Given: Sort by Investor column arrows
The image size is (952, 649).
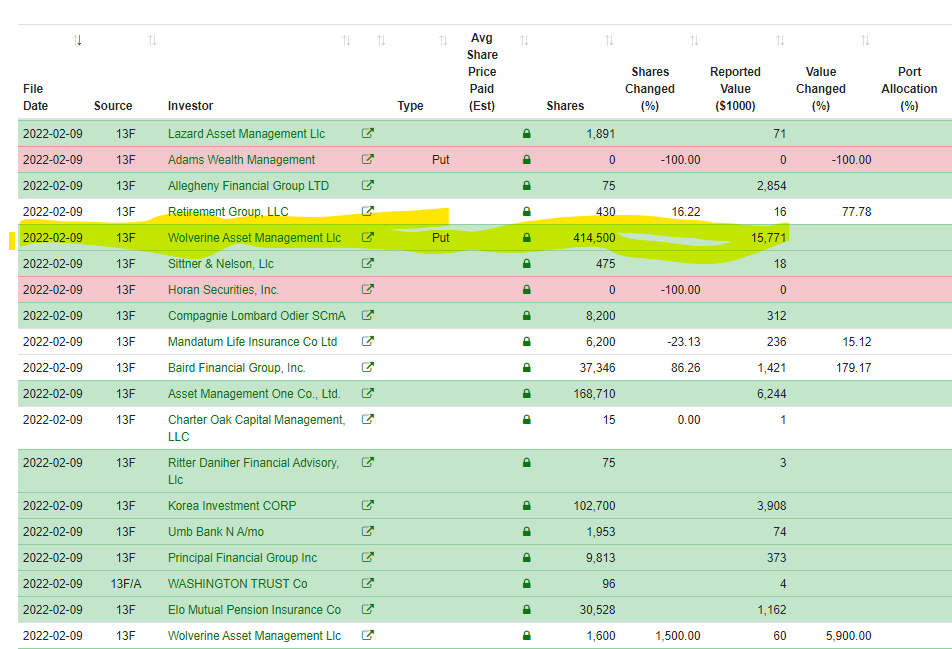Looking at the screenshot, I should 346,40.
